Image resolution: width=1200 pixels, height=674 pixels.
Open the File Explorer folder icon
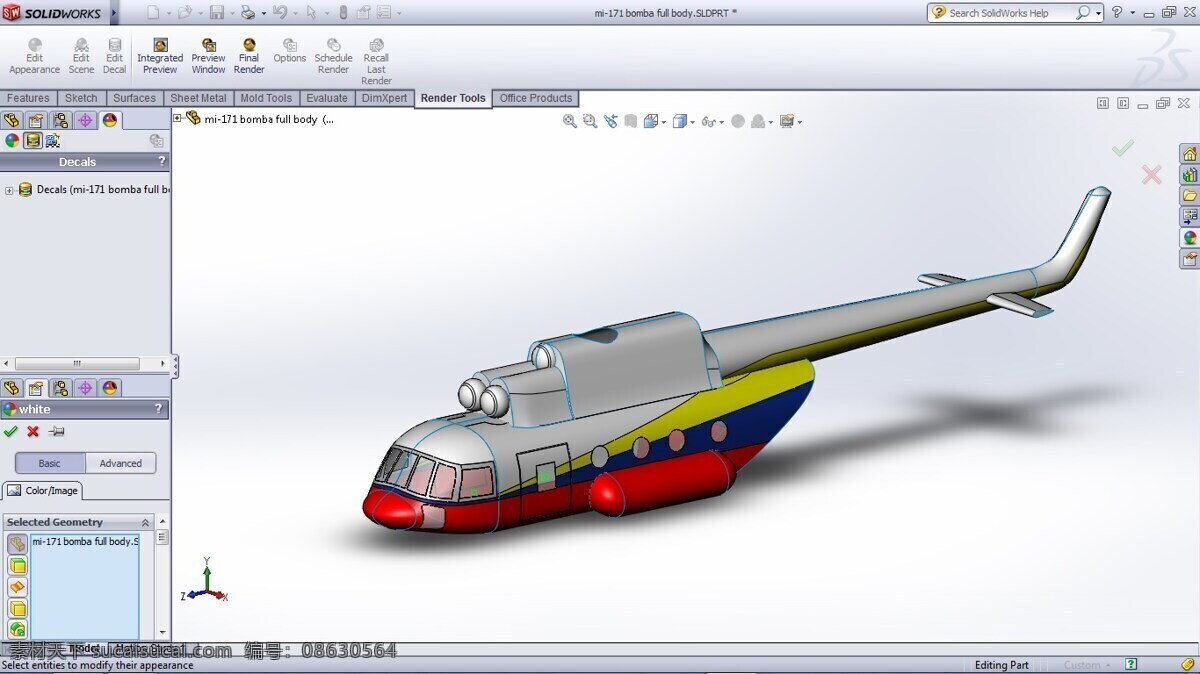pyautogui.click(x=1189, y=196)
